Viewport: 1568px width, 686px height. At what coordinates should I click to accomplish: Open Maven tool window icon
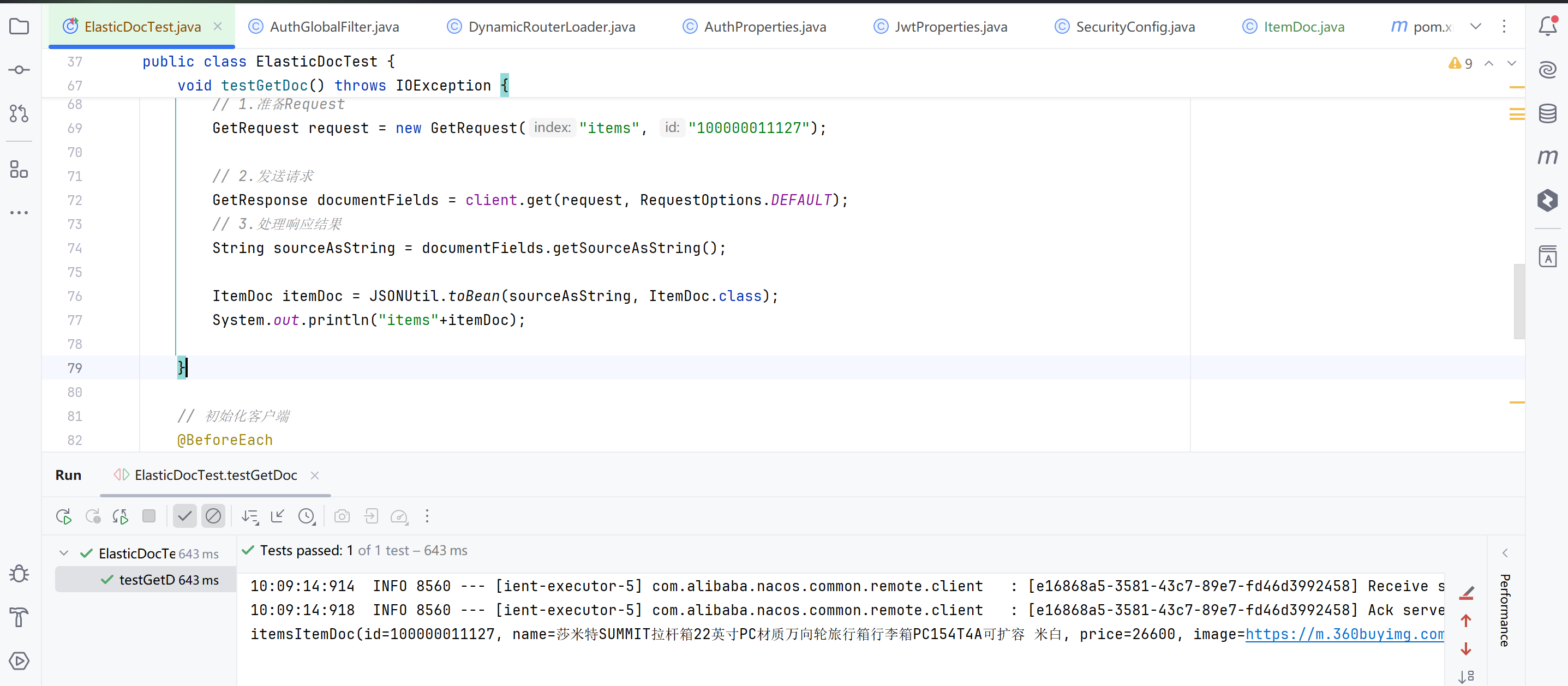(x=1547, y=157)
